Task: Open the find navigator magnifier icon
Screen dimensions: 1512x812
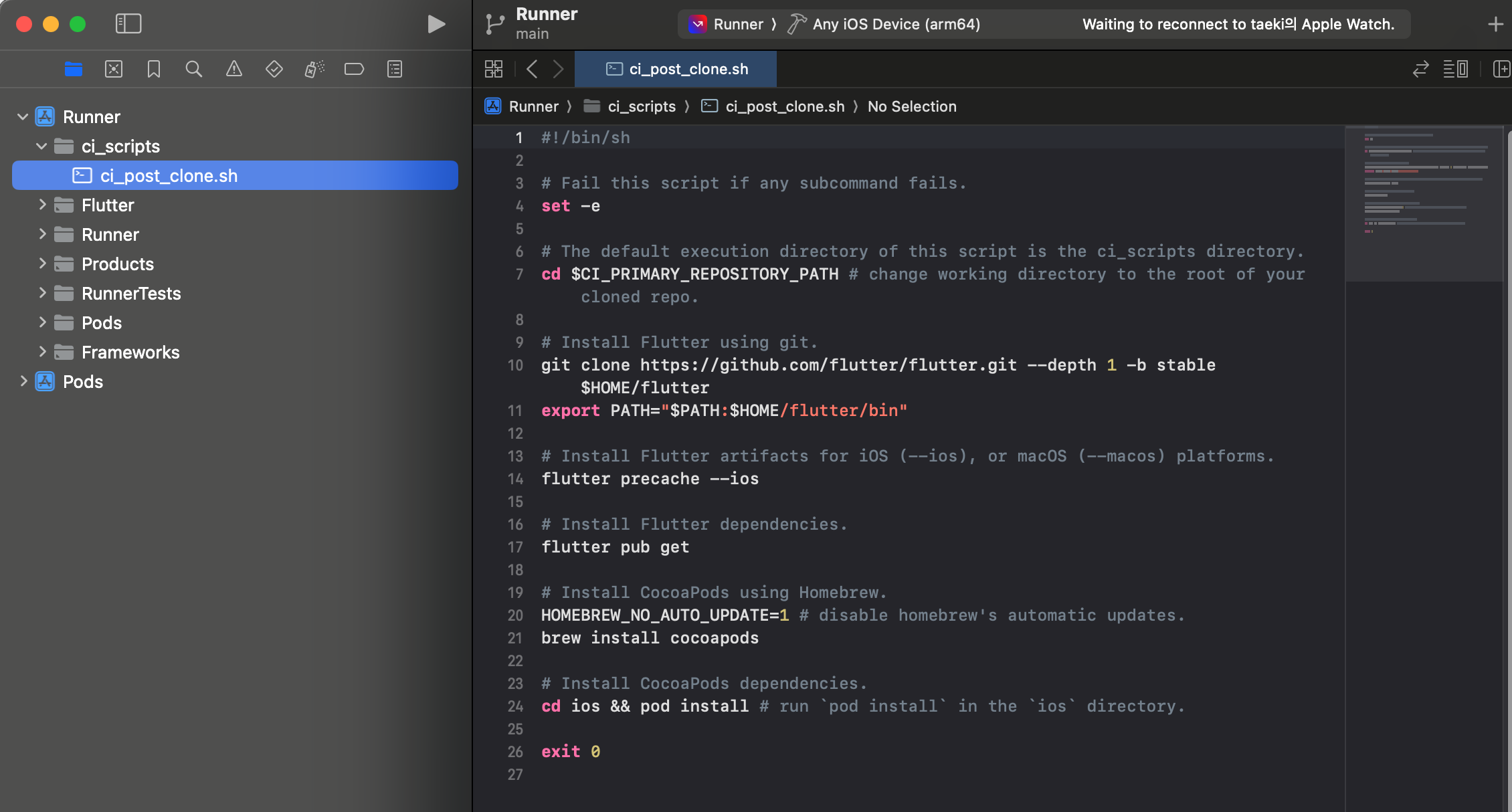Action: pyautogui.click(x=193, y=69)
